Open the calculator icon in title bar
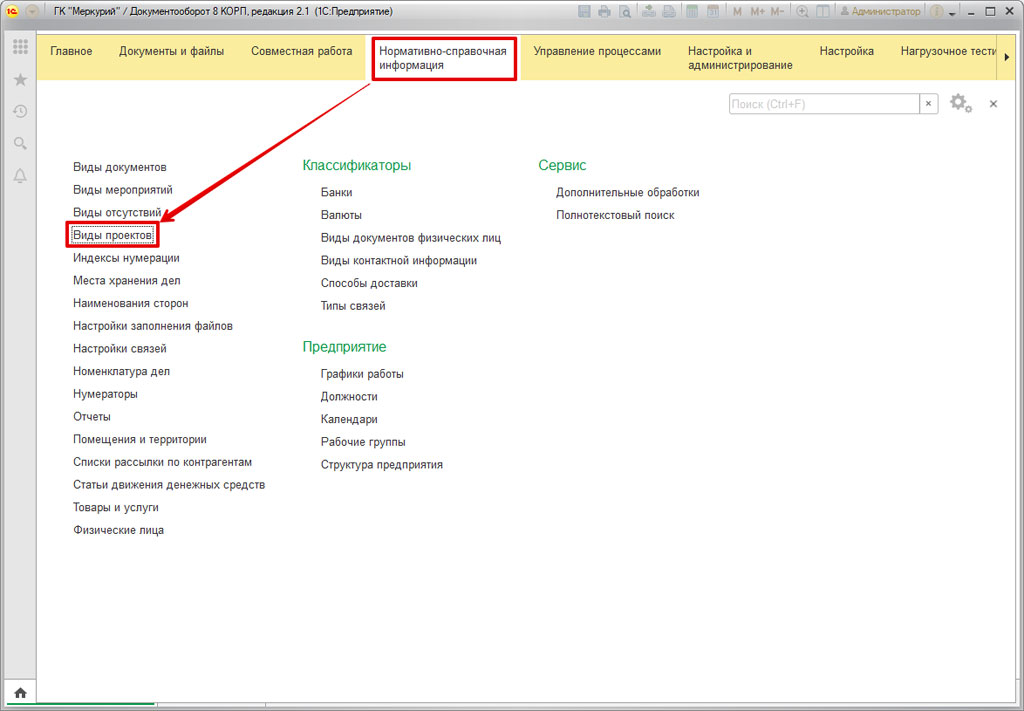This screenshot has width=1024, height=711. (x=690, y=11)
